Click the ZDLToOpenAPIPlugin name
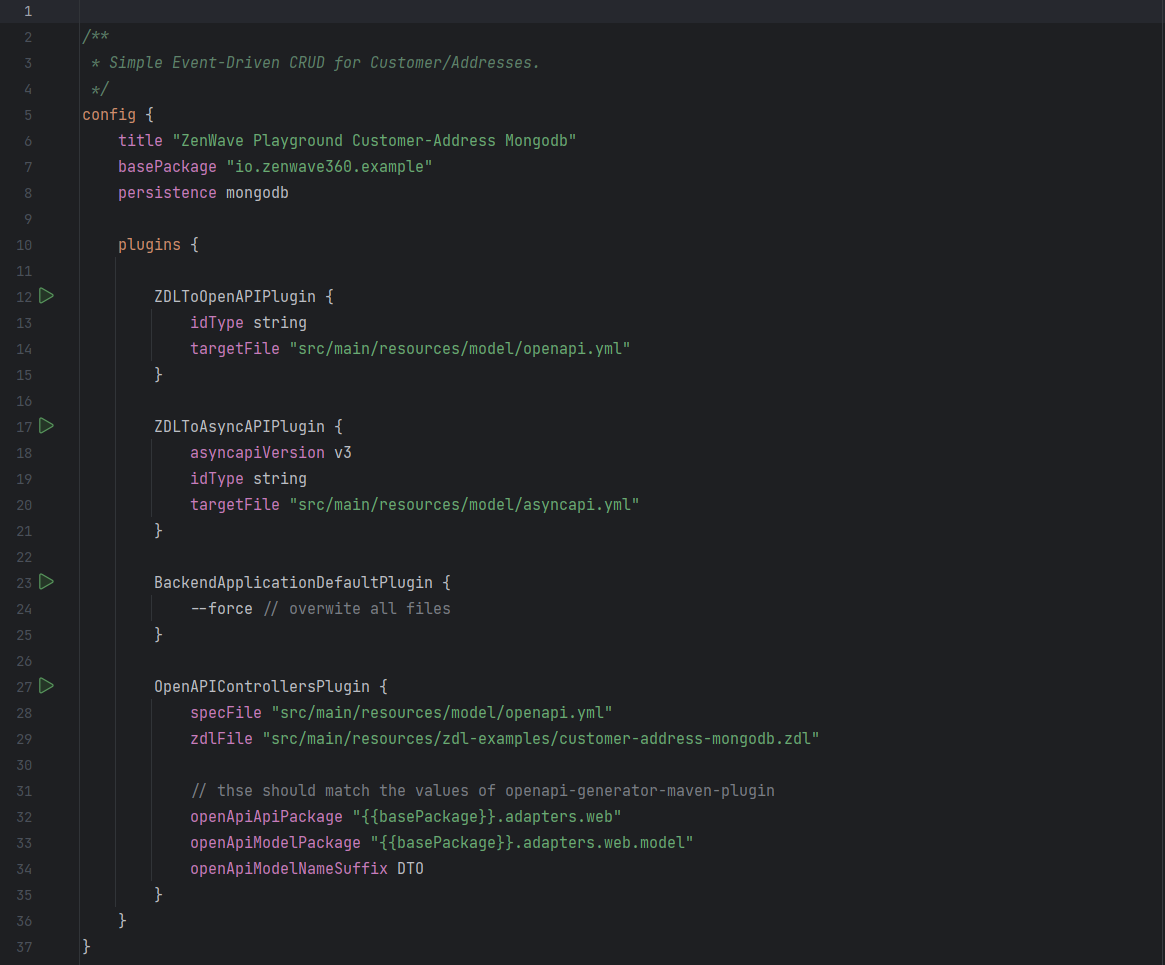Viewport: 1165px width, 965px height. (x=235, y=296)
